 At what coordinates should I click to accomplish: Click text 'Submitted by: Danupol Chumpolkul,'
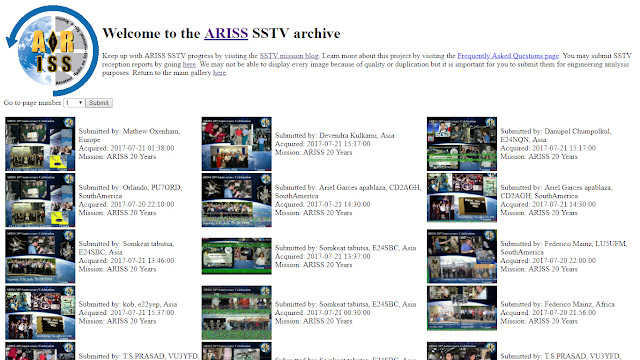[x=556, y=131]
